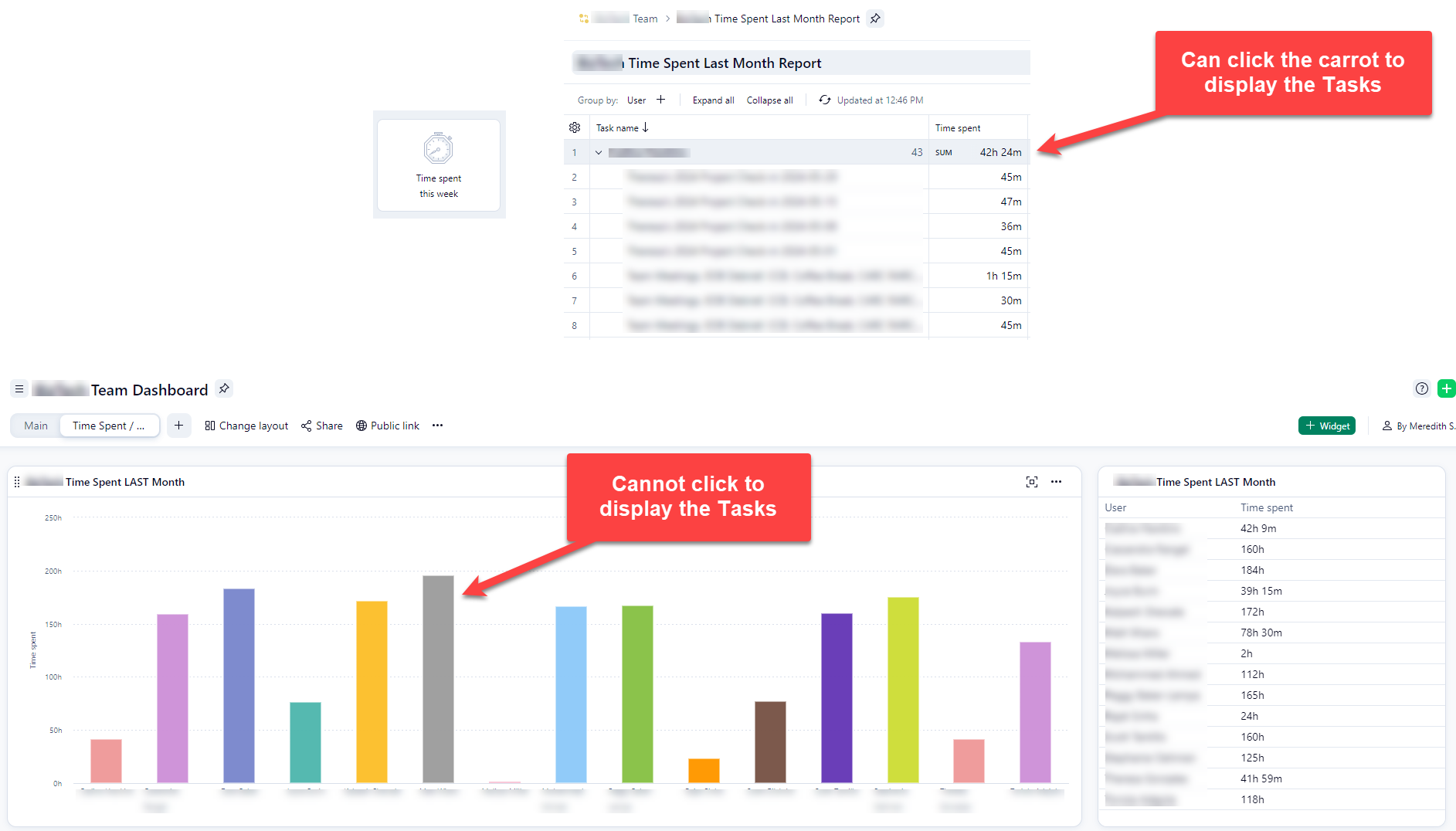Select the 47m time cell
This screenshot has height=831, width=1456.
[x=1011, y=202]
